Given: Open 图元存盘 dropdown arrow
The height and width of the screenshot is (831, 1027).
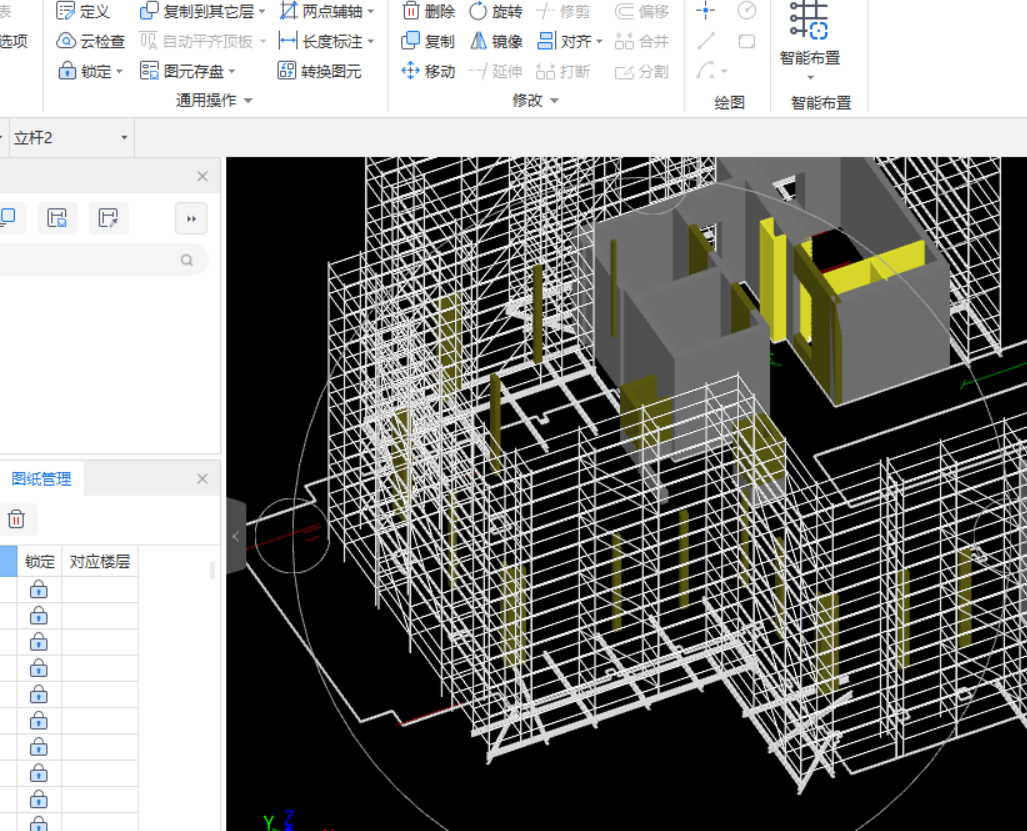Looking at the screenshot, I should pos(232,71).
